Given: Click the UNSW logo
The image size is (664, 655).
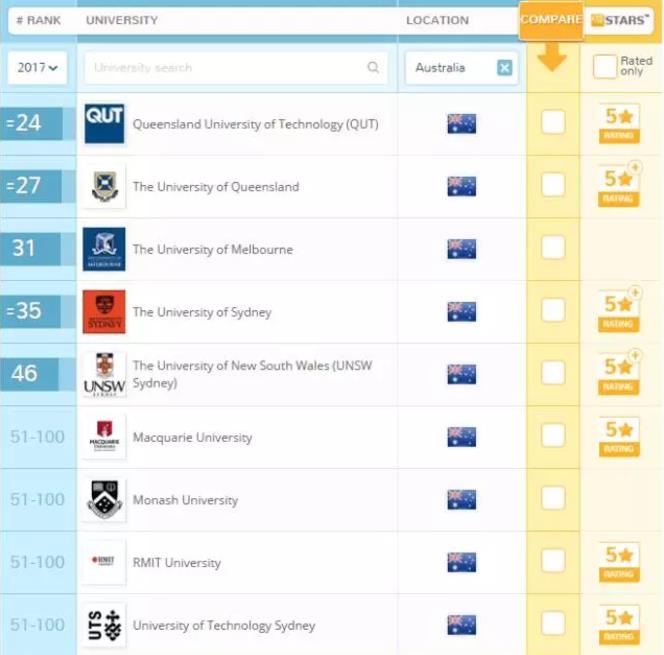Looking at the screenshot, I should (x=104, y=374).
